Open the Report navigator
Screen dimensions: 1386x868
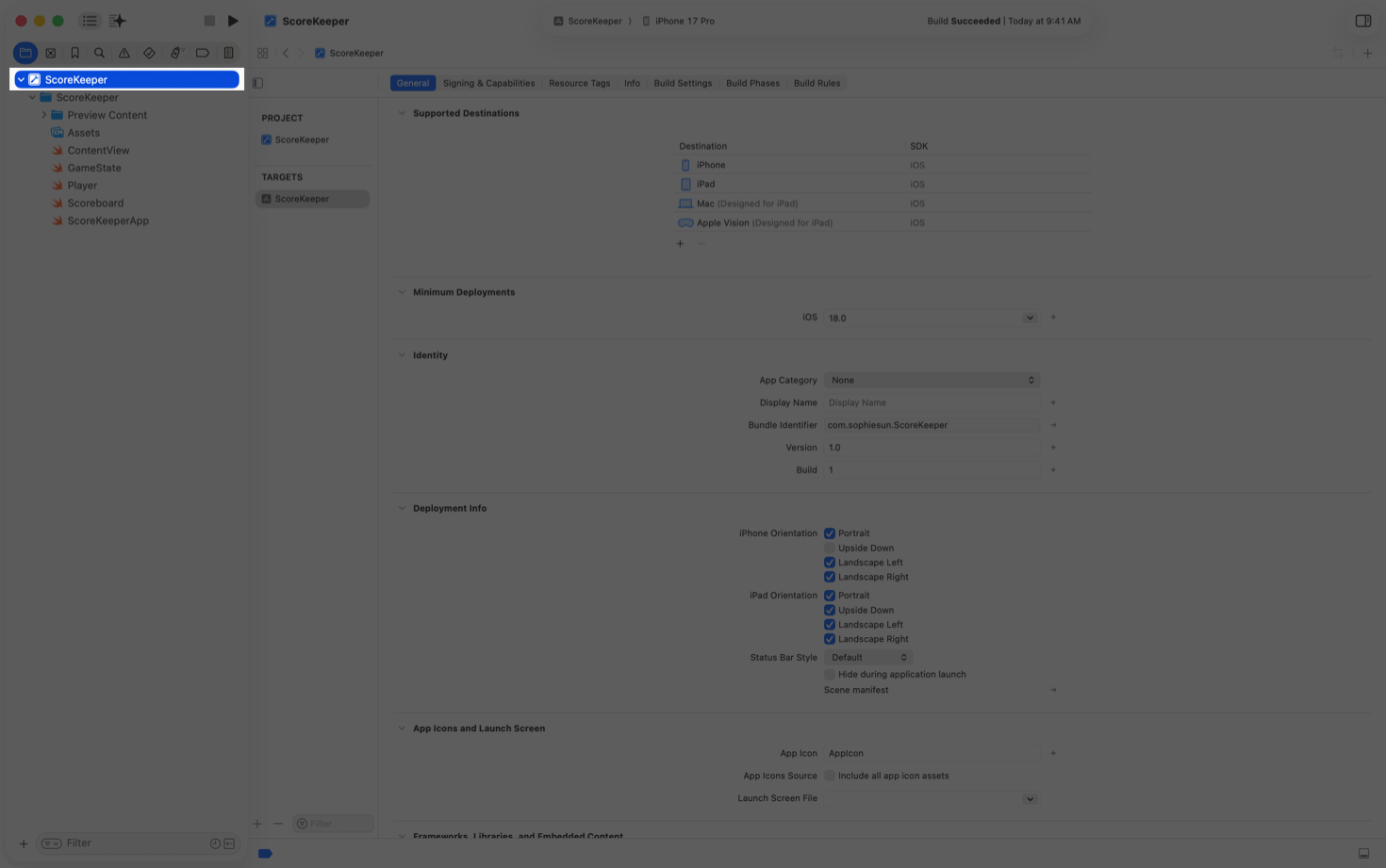[228, 53]
